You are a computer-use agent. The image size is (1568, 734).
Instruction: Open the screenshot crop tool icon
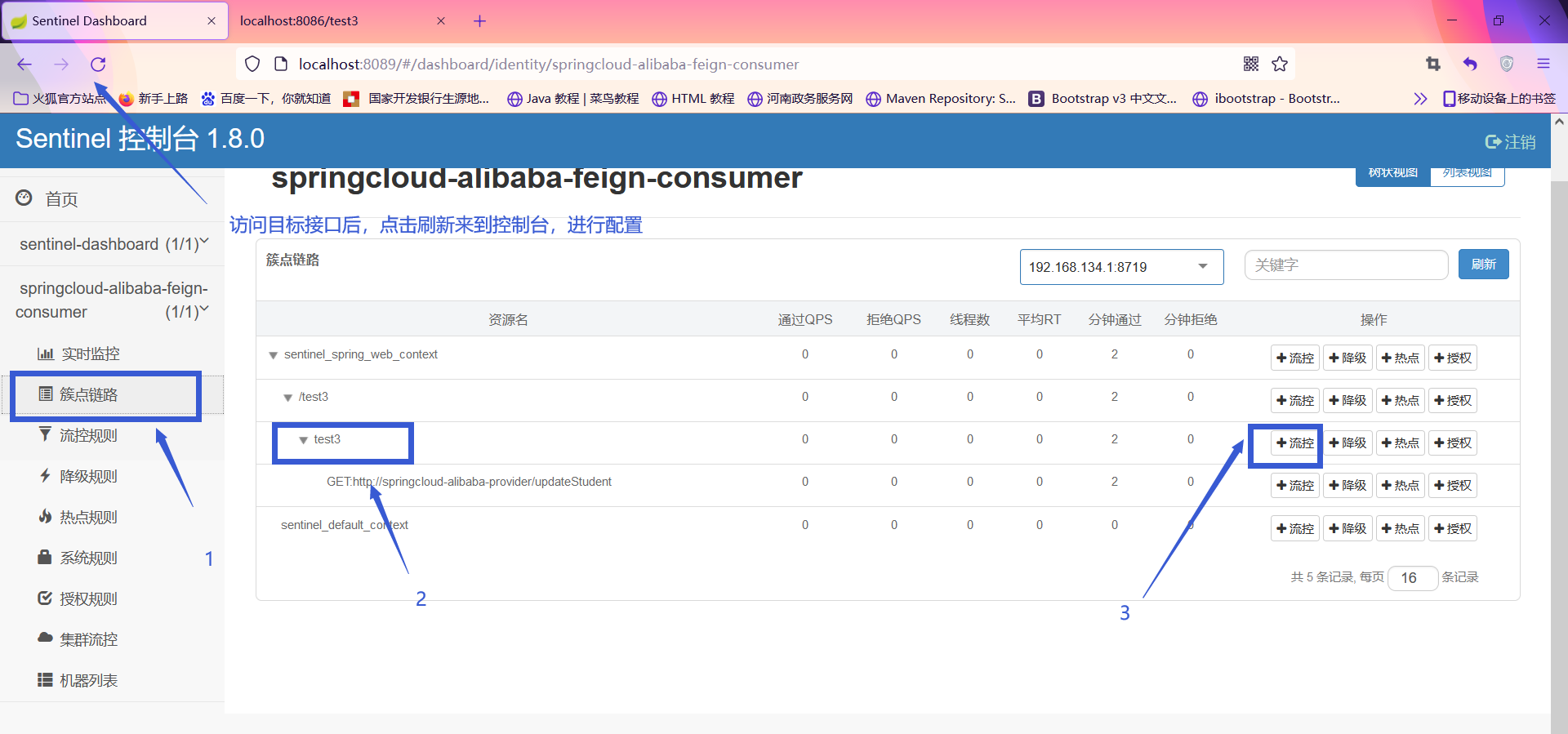tap(1433, 64)
